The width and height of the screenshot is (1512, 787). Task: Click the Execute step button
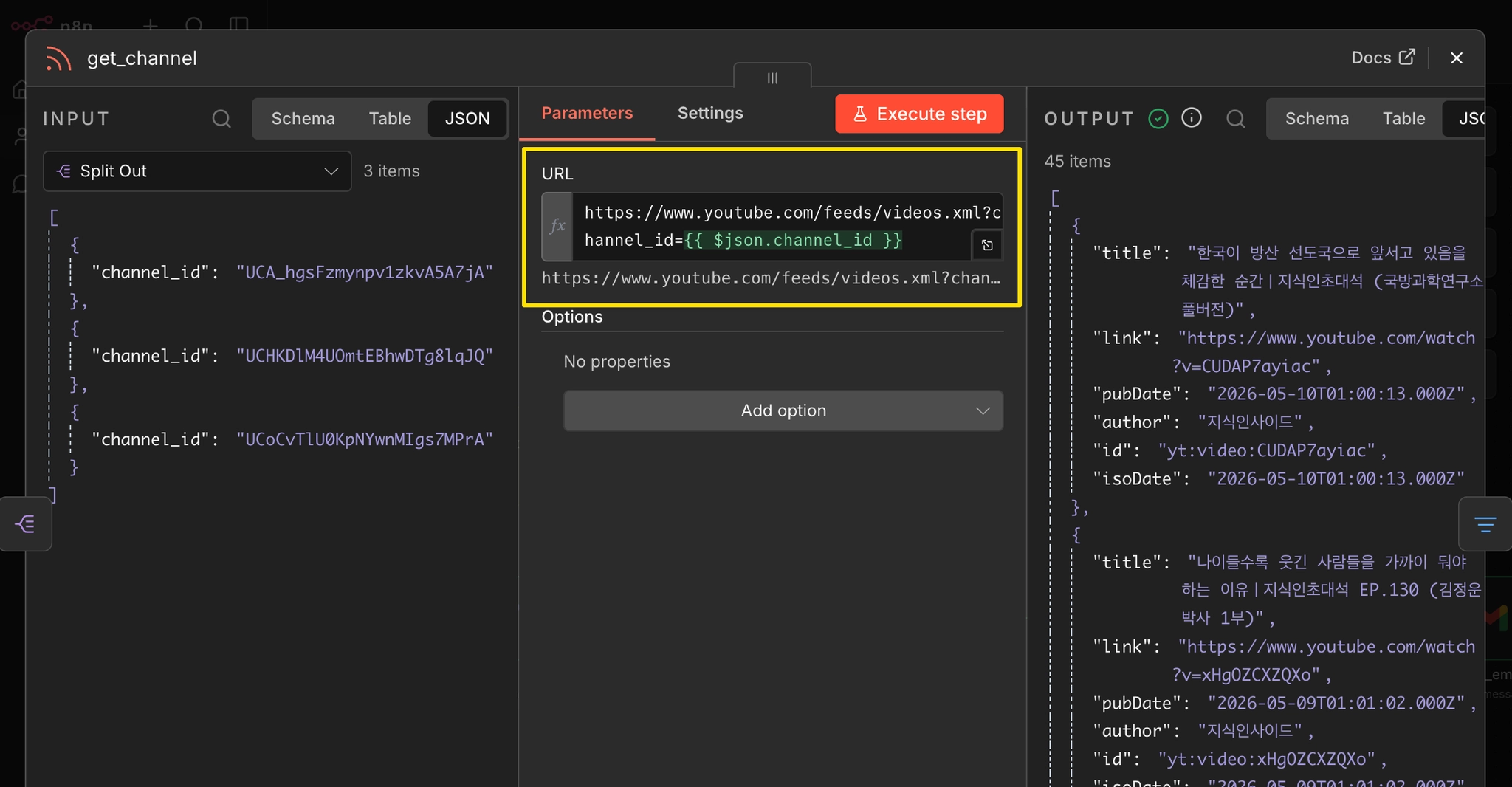pyautogui.click(x=919, y=114)
